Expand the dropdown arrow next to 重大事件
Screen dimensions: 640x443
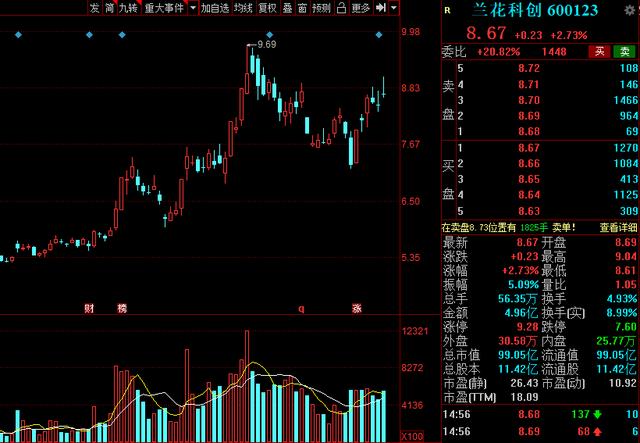pos(193,8)
